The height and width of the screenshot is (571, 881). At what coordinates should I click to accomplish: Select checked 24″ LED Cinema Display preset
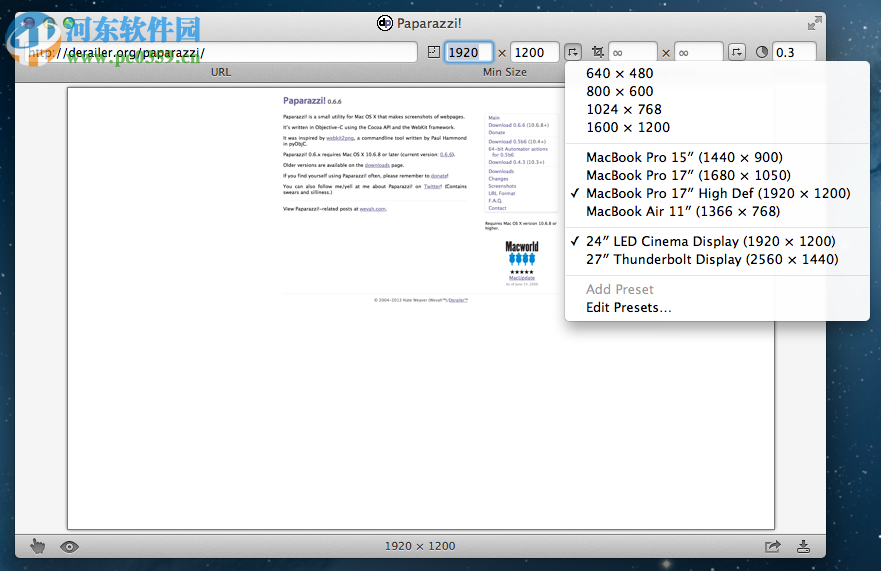pyautogui.click(x=717, y=241)
